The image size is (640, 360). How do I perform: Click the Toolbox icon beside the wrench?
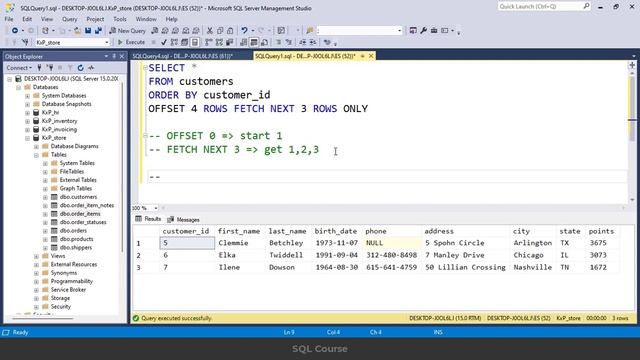tap(434, 31)
